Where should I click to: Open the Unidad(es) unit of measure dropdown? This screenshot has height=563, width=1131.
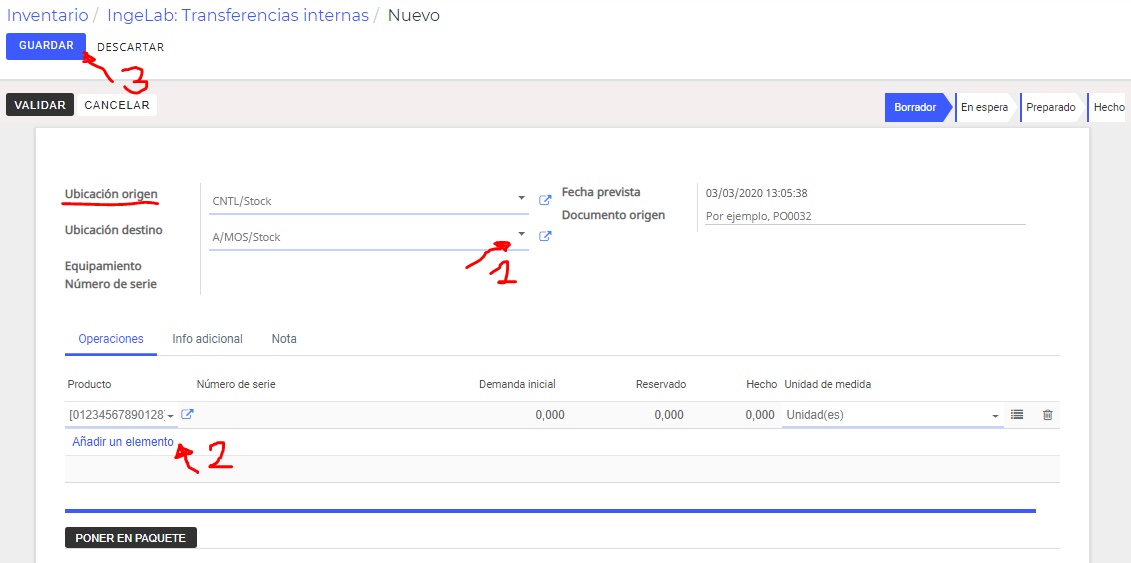coord(995,416)
